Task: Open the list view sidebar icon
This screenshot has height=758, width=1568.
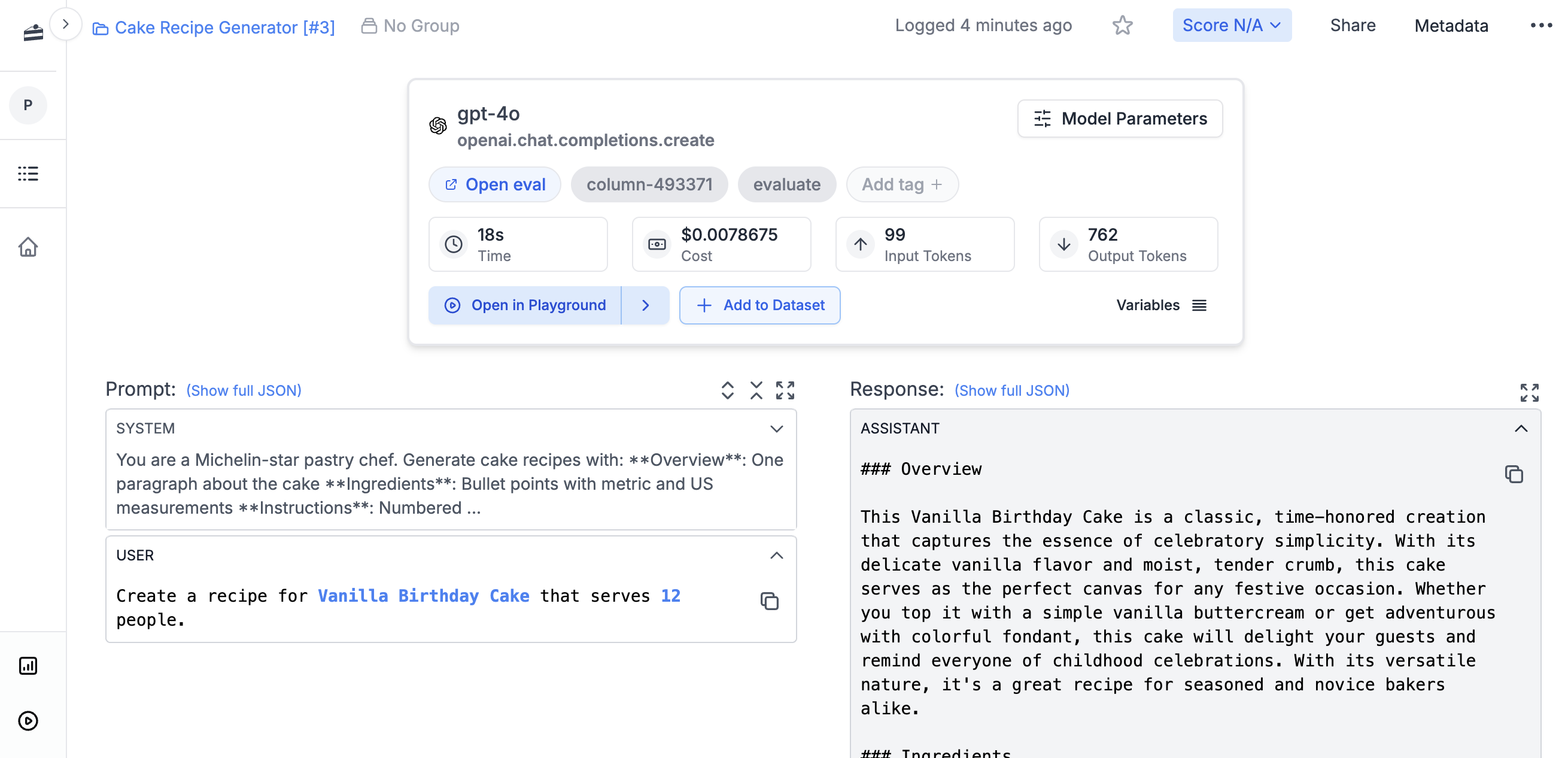Action: (28, 174)
